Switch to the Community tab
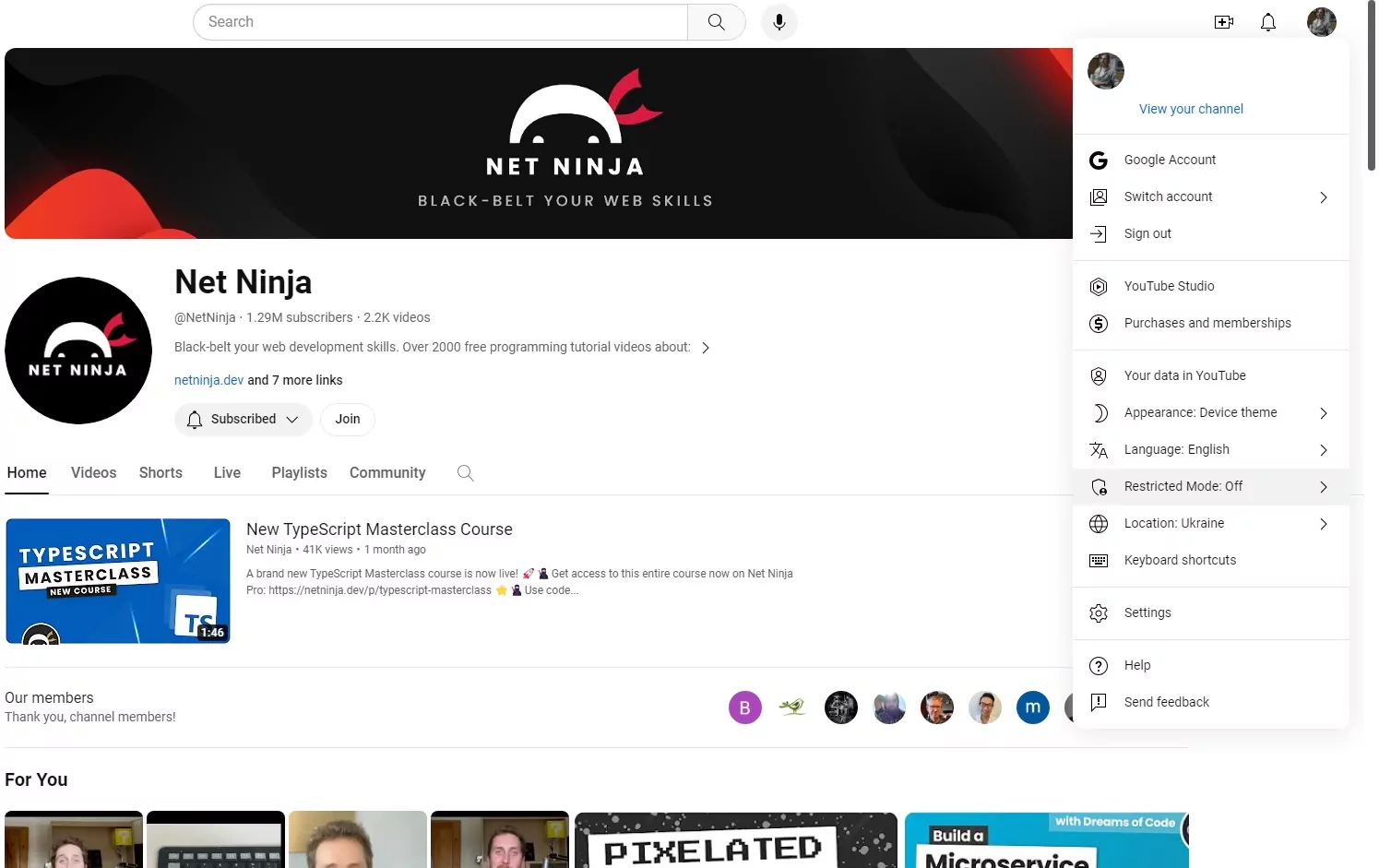The height and width of the screenshot is (868, 1379). pos(387,473)
